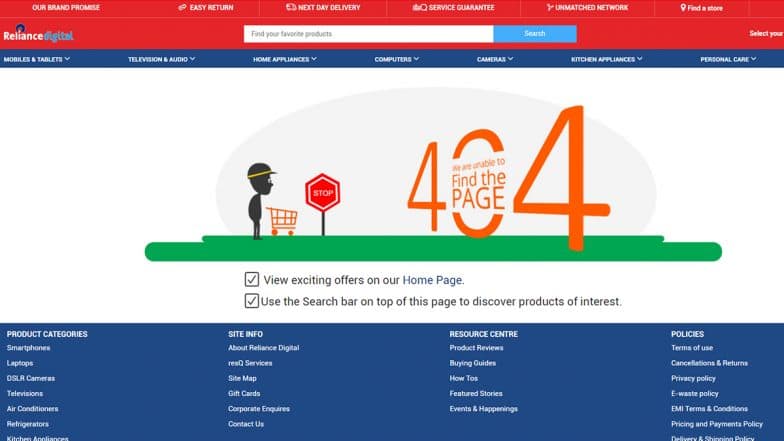Expand the Mobiles & Tablets chevron

[68, 59]
